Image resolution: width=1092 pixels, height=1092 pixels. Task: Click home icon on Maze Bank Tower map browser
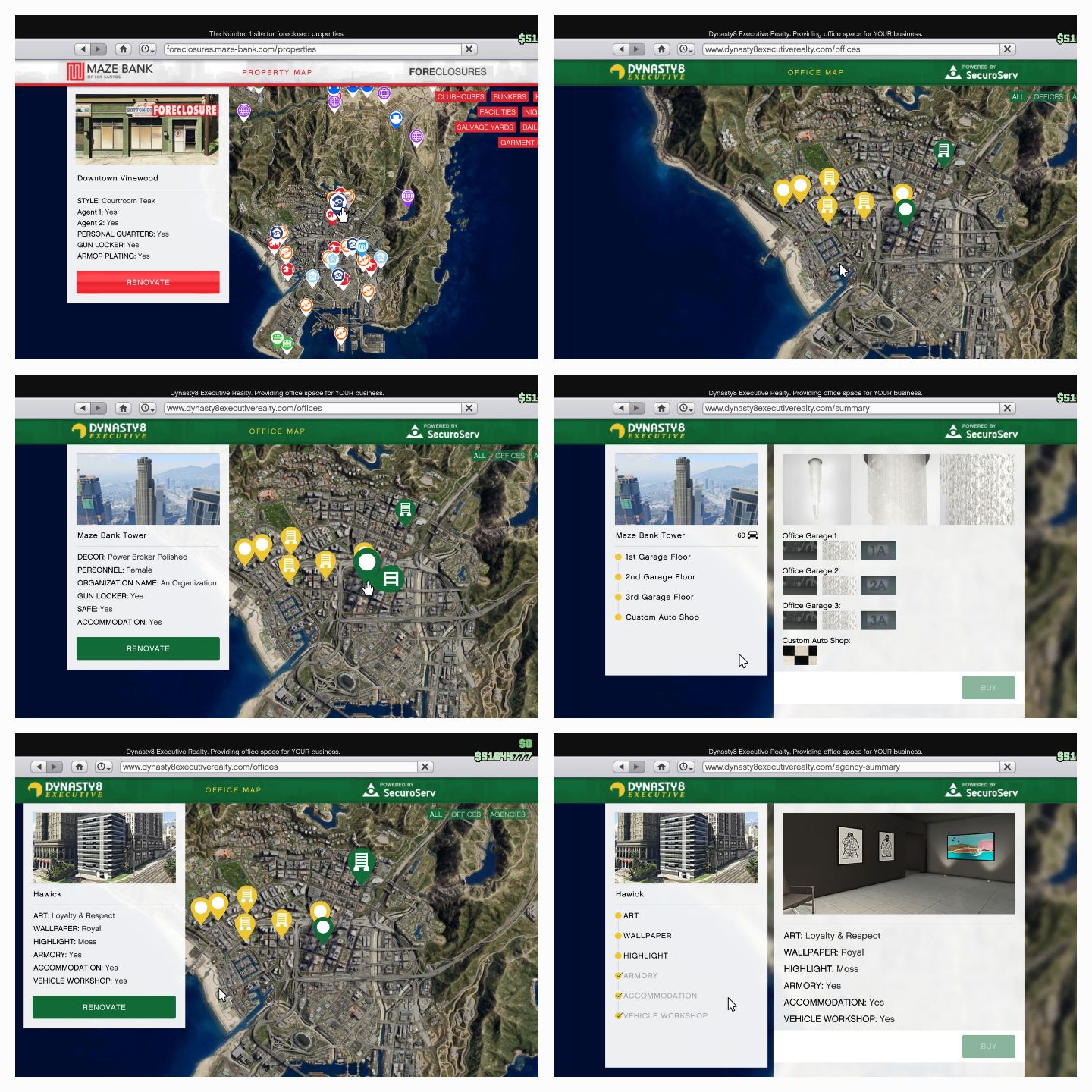124,408
